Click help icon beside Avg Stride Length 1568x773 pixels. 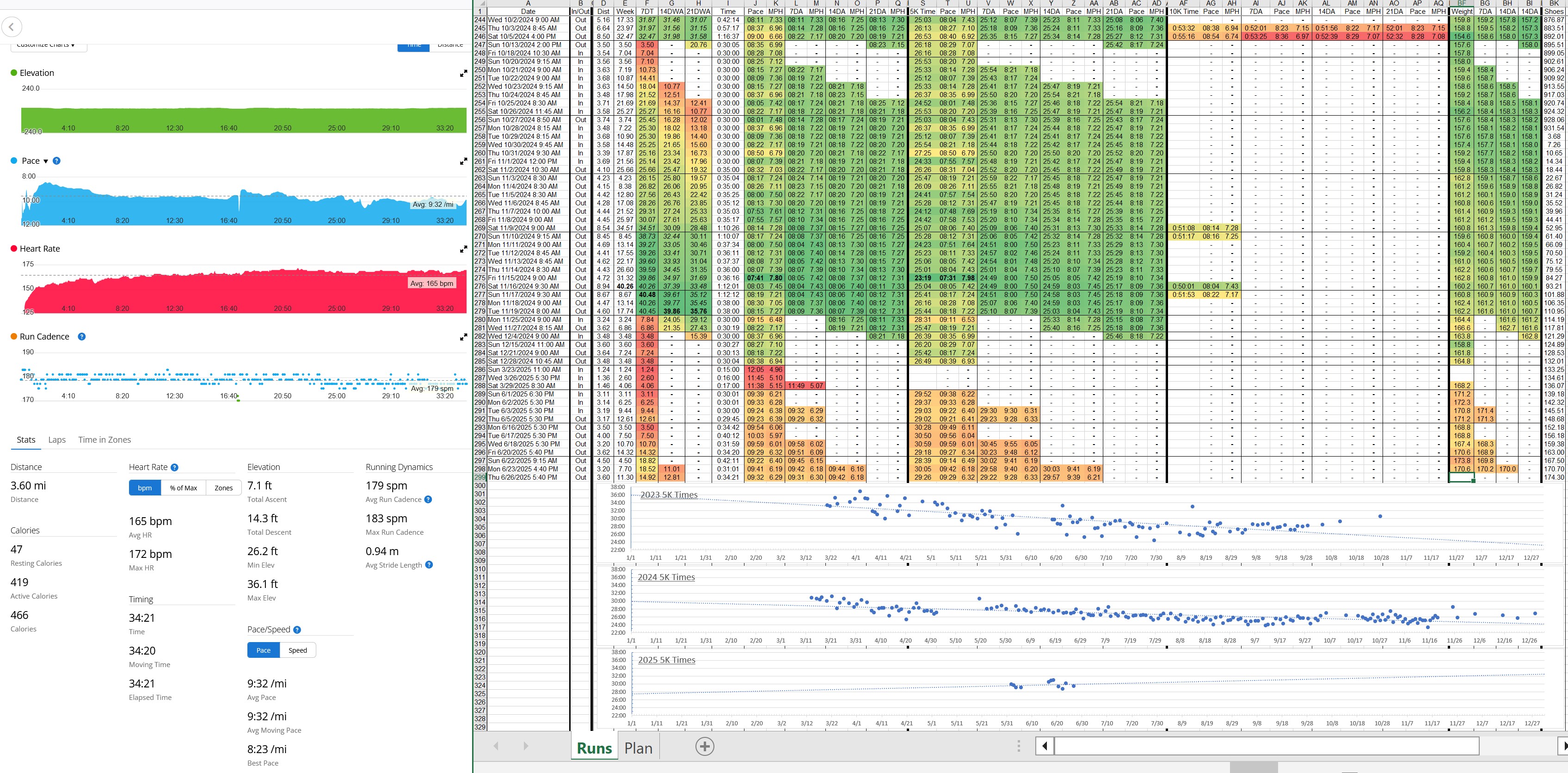429,565
